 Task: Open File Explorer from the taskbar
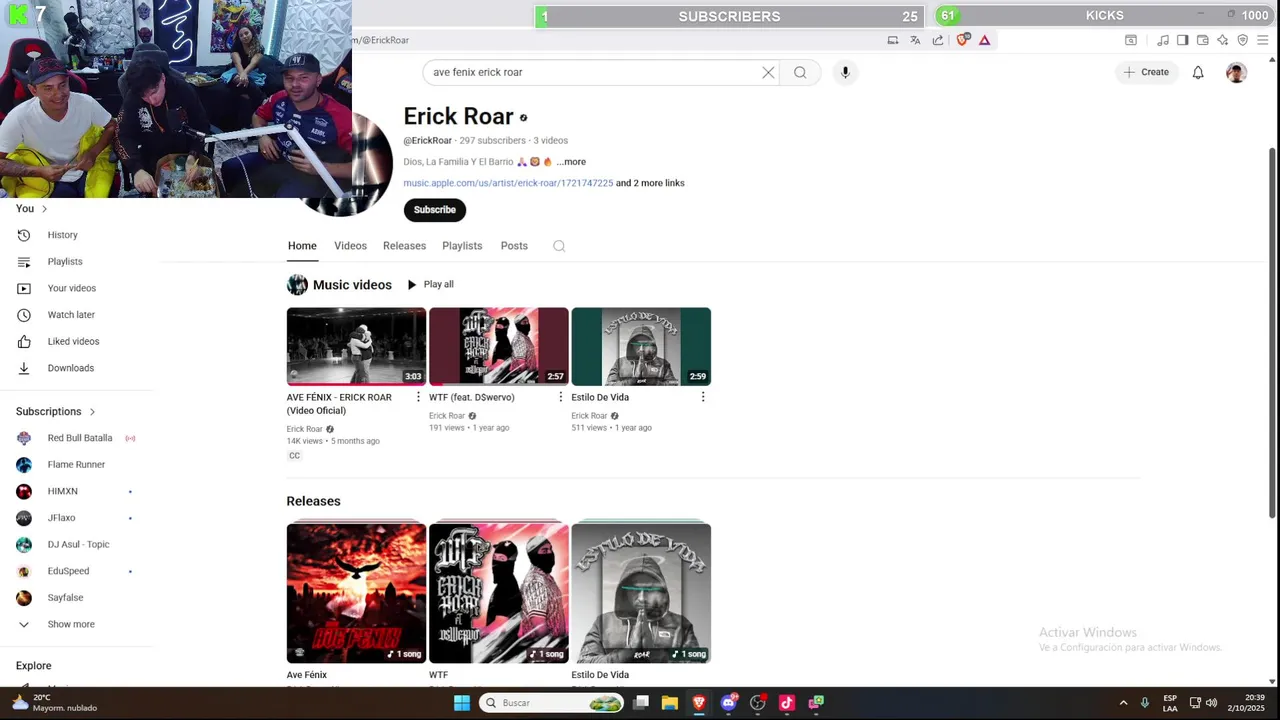[x=670, y=703]
